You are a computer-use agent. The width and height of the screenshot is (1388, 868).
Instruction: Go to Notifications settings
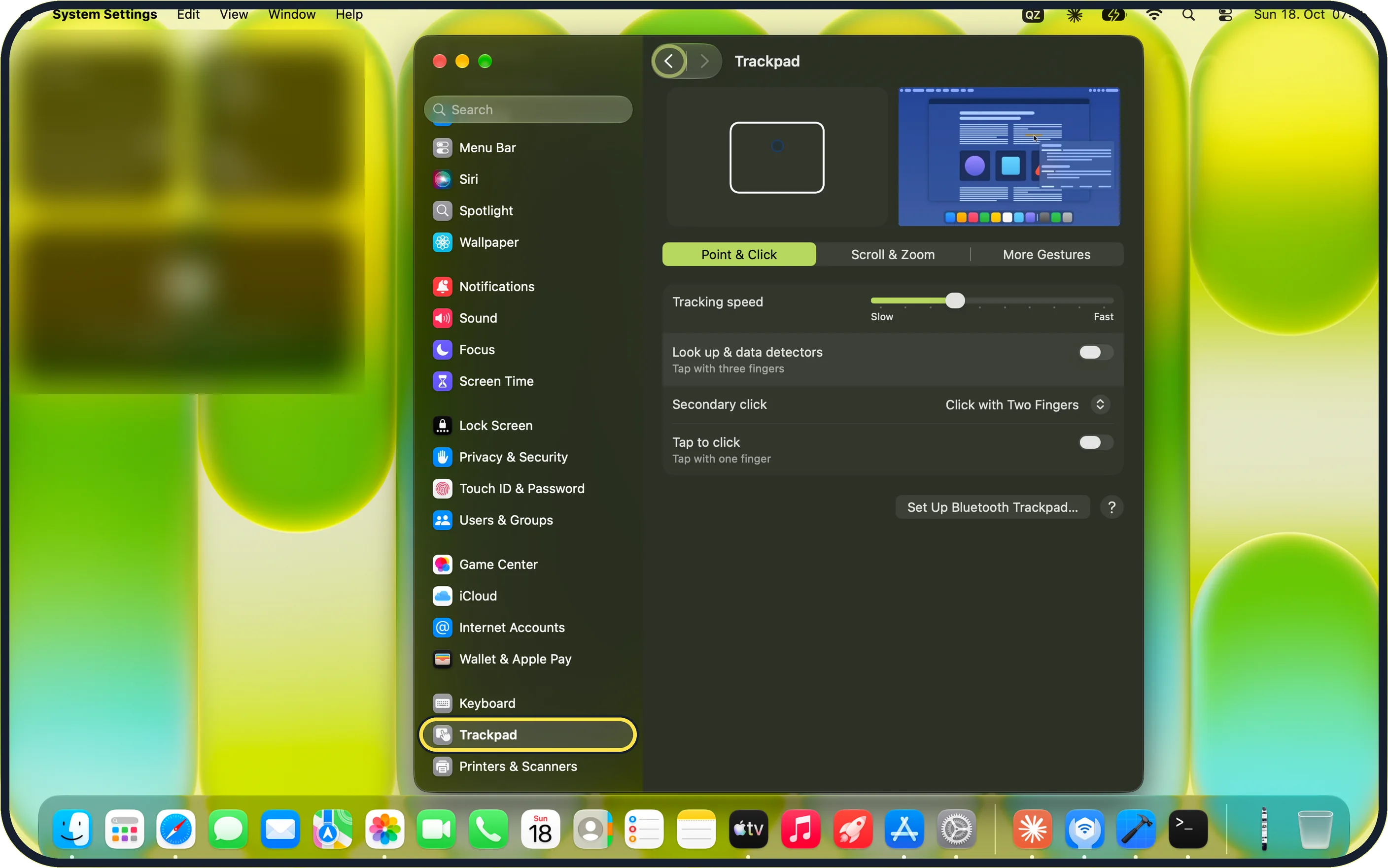(528, 287)
